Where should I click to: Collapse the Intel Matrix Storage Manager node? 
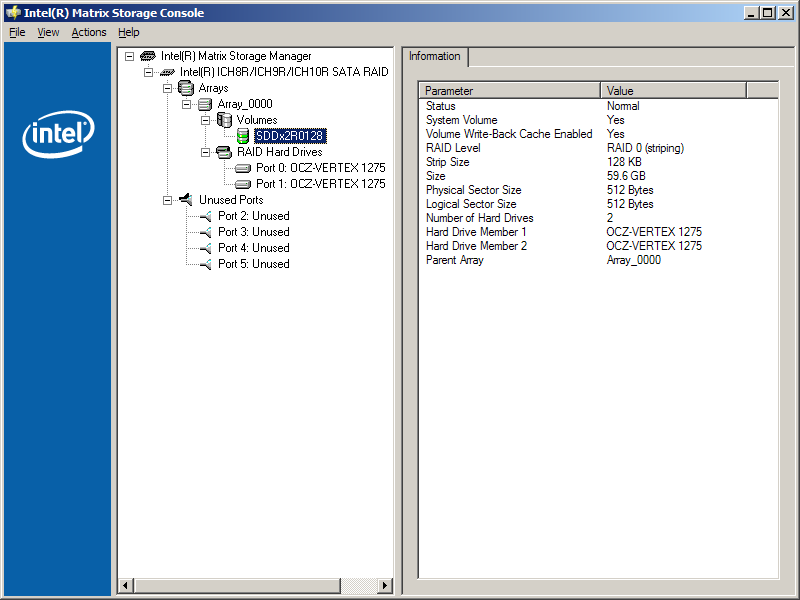130,56
